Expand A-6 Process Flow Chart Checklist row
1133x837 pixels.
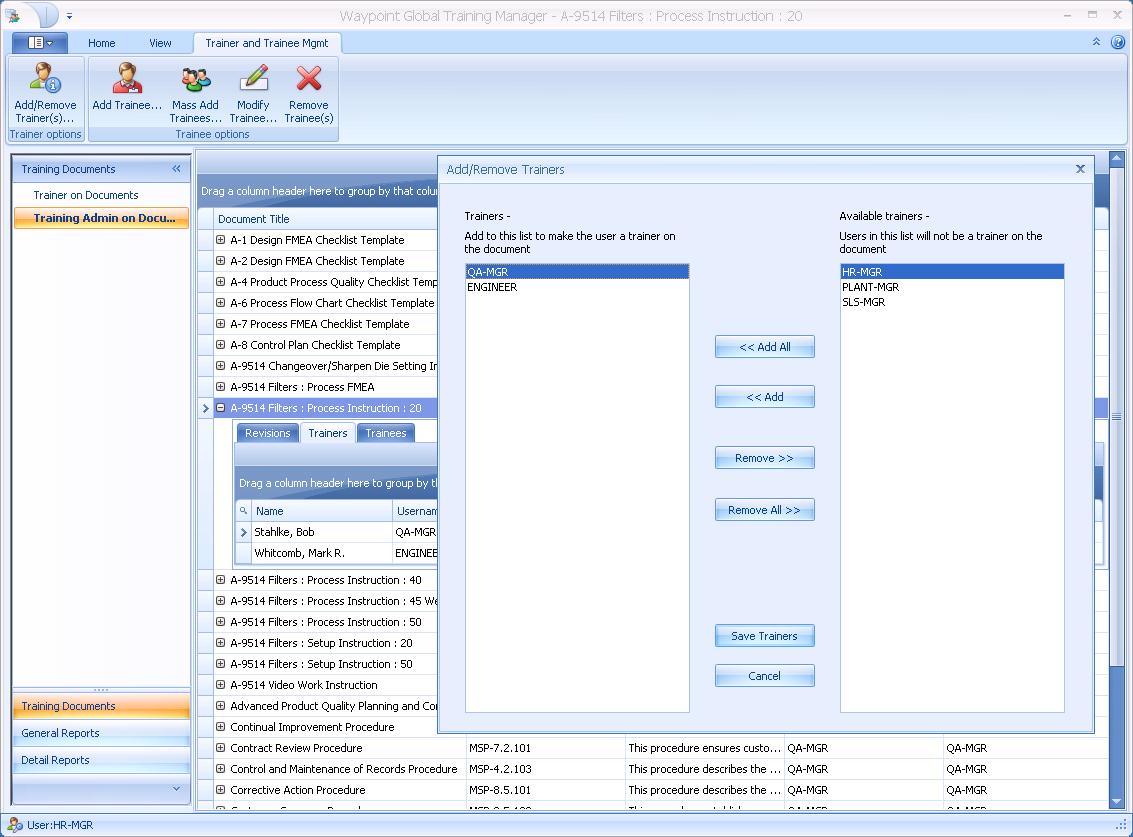click(x=220, y=302)
